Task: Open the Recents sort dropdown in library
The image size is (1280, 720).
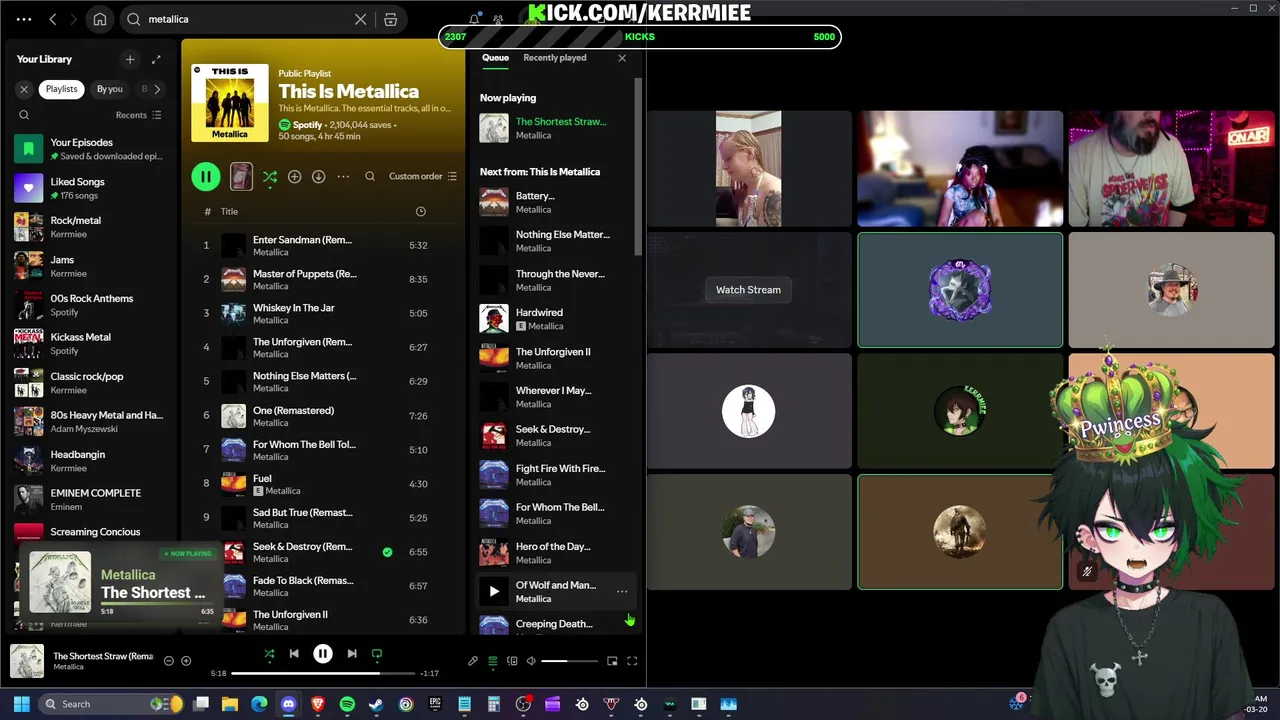Action: point(138,115)
